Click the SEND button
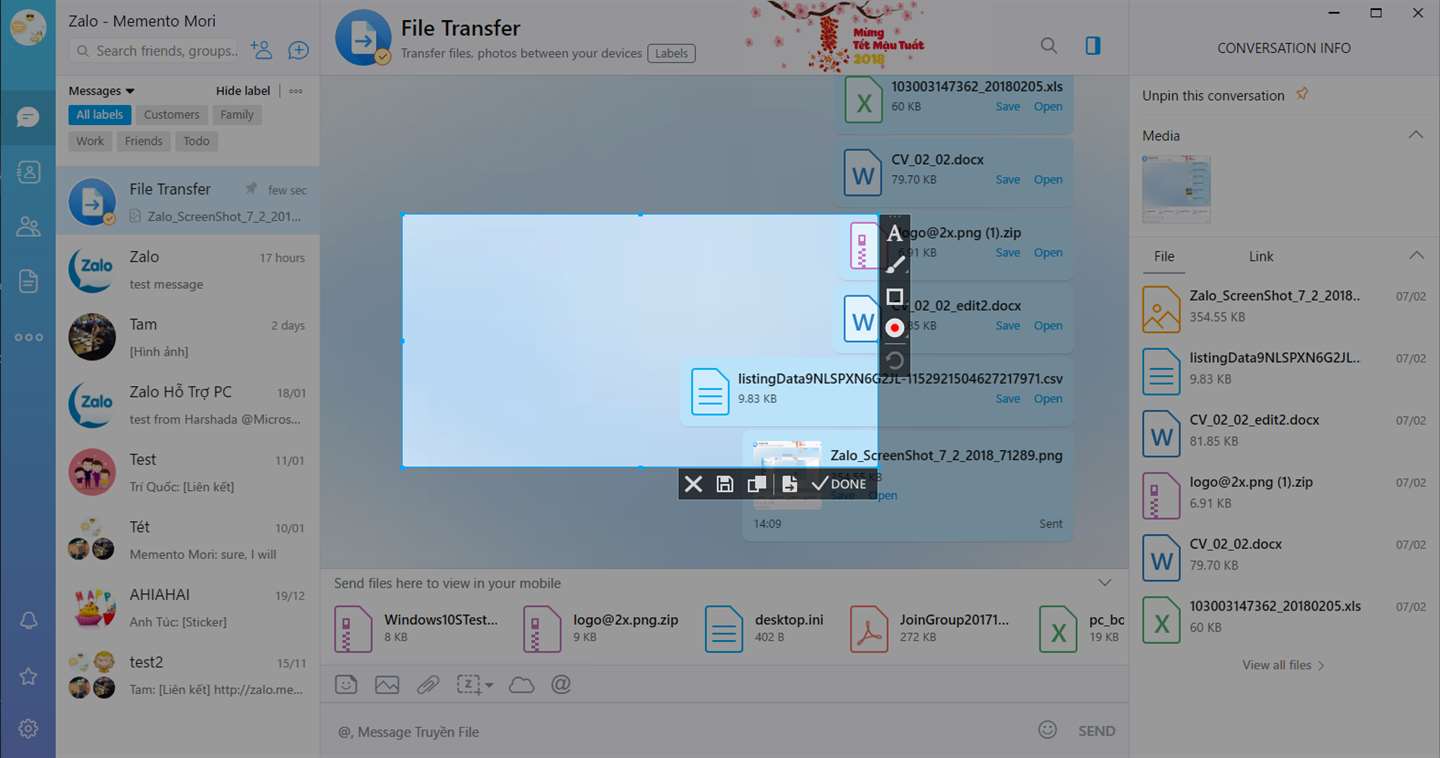 tap(1096, 731)
